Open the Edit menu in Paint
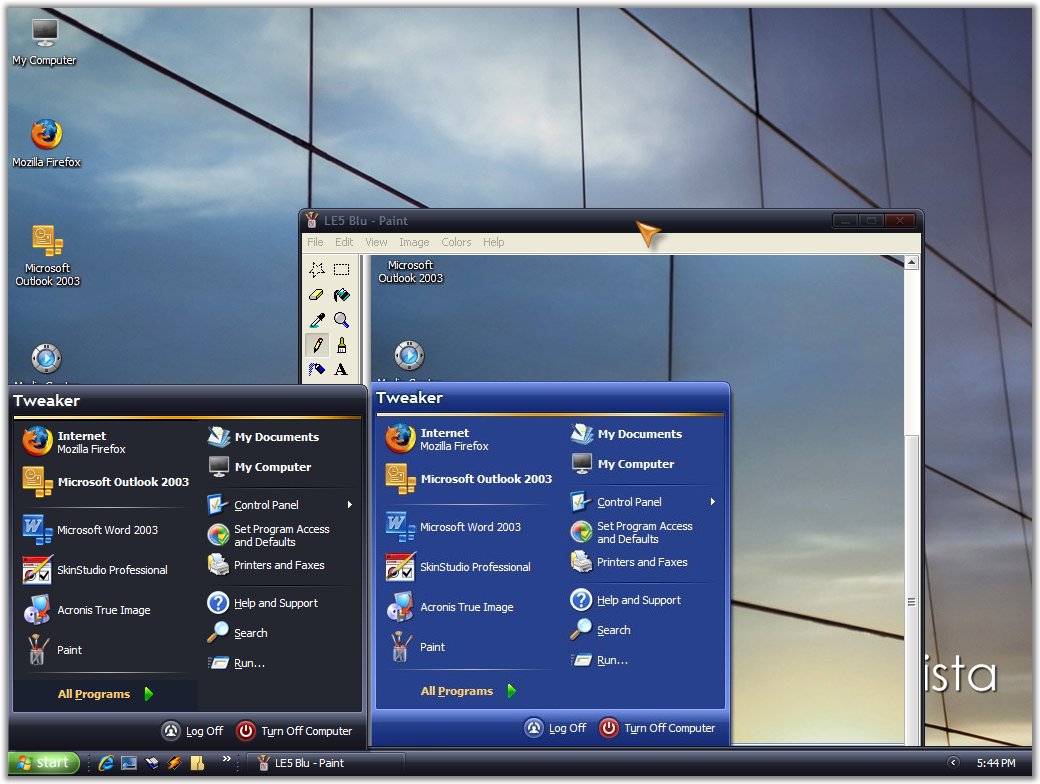1040x784 pixels. [x=344, y=242]
